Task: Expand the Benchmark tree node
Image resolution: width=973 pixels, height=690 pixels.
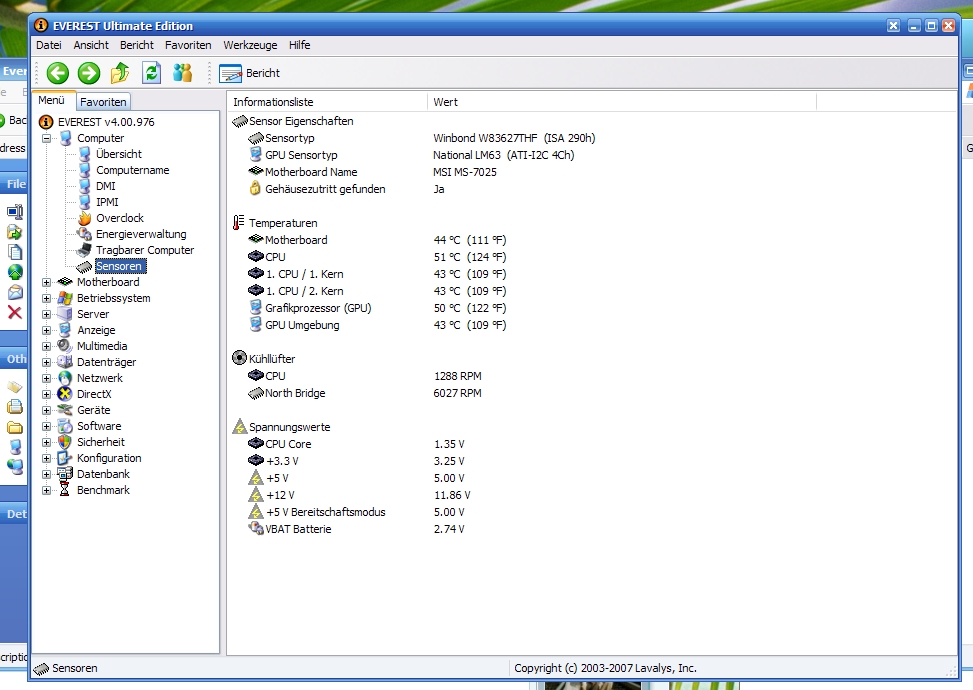Action: tap(47, 490)
